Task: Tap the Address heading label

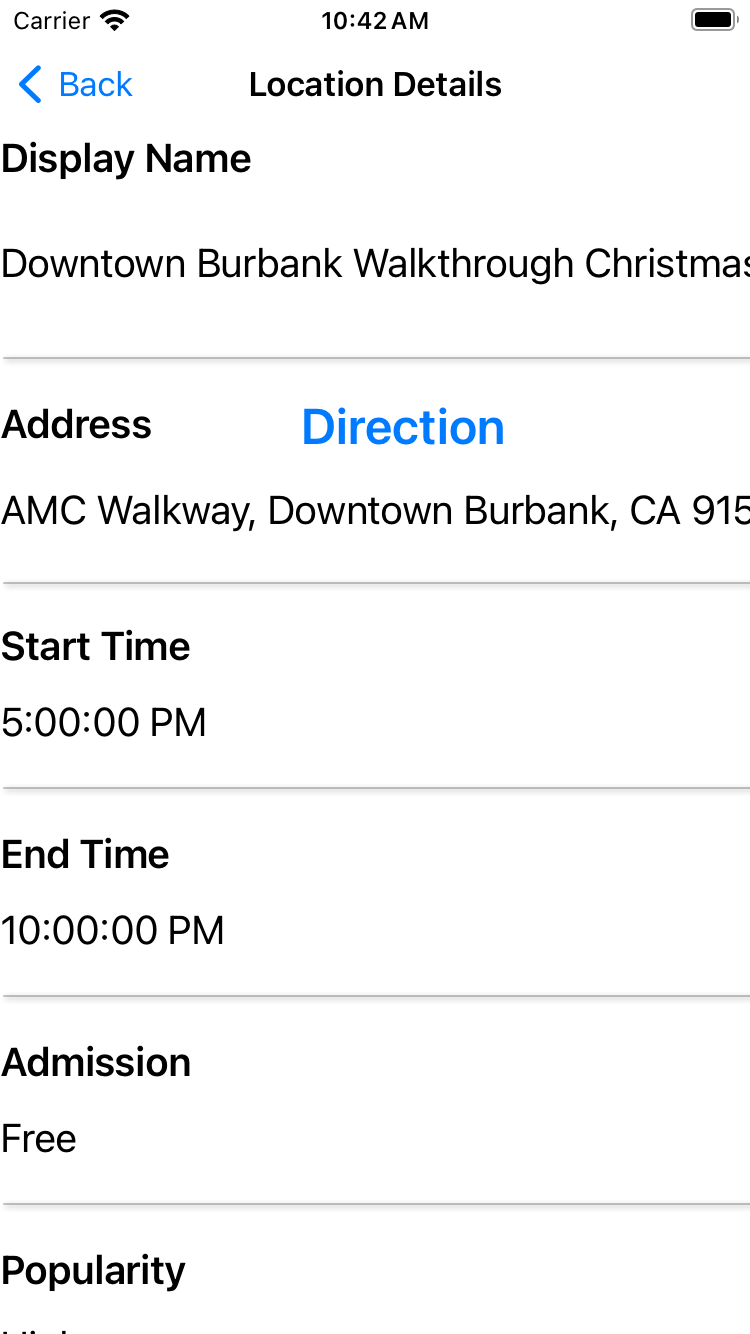Action: pyautogui.click(x=77, y=425)
